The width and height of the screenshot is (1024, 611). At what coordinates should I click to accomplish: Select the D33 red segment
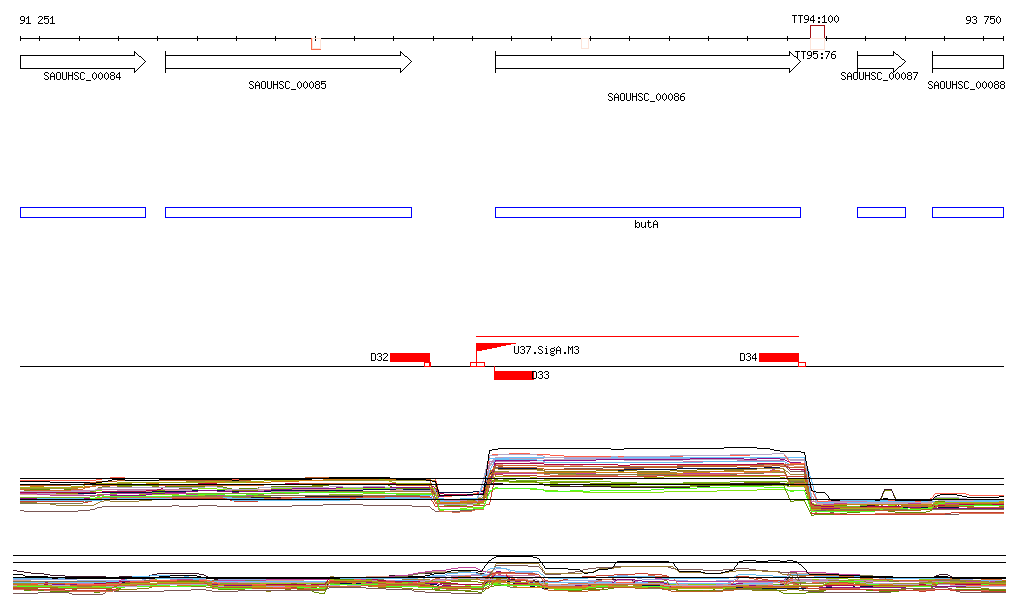click(513, 375)
